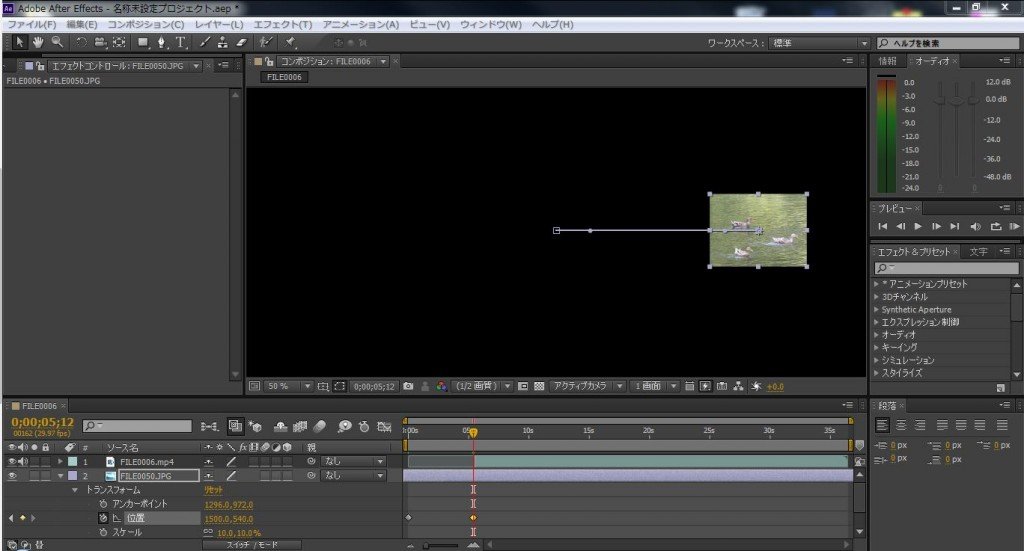
Task: Toggle the position property stopwatch
Action: 103,518
